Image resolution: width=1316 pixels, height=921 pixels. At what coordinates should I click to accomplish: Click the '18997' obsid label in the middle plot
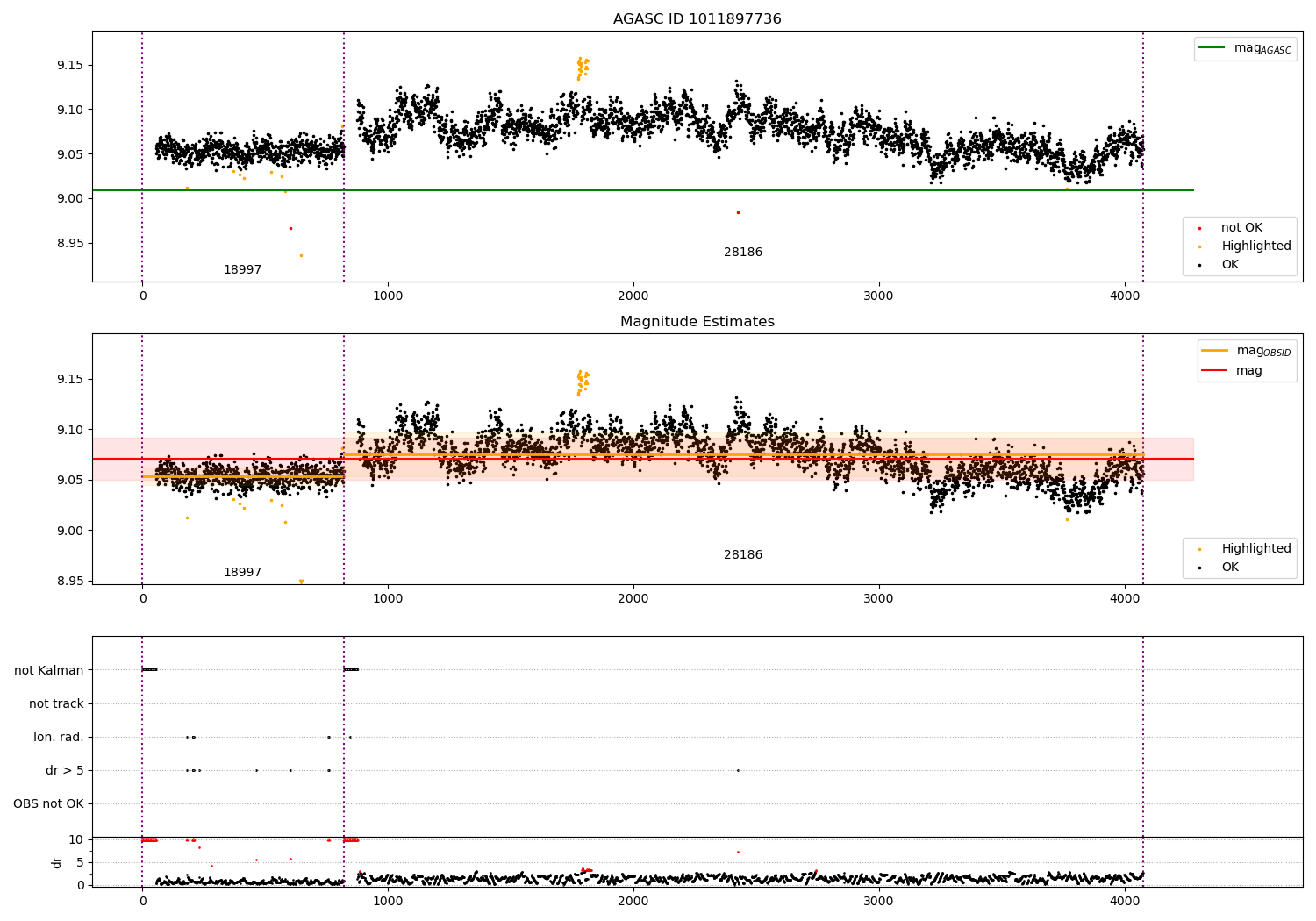242,573
